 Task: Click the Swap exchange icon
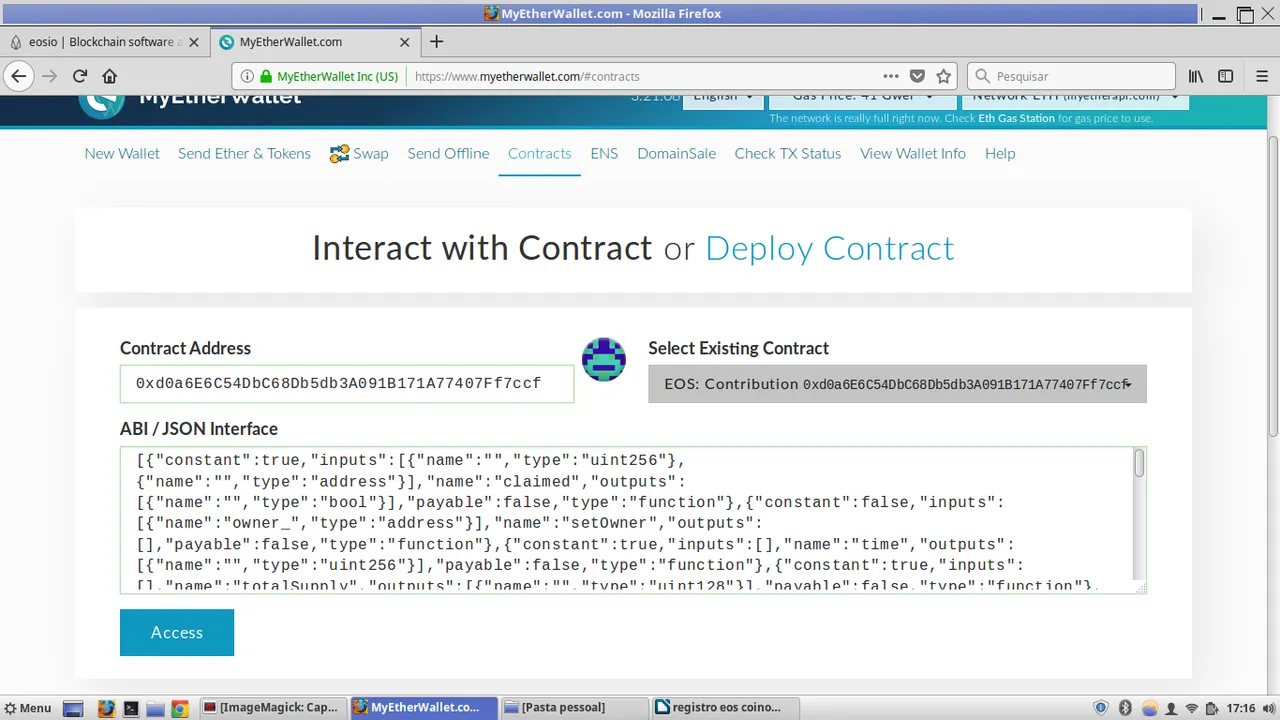click(x=338, y=154)
